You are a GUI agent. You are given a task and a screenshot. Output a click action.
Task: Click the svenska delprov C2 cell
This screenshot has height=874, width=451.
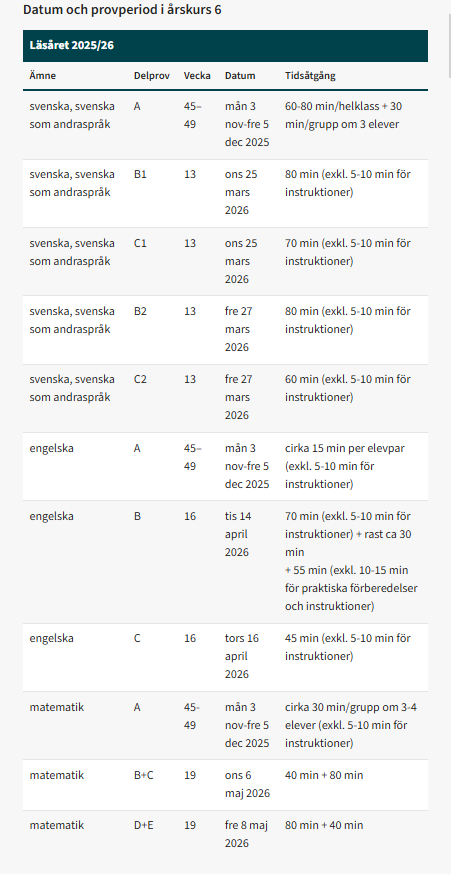click(140, 380)
